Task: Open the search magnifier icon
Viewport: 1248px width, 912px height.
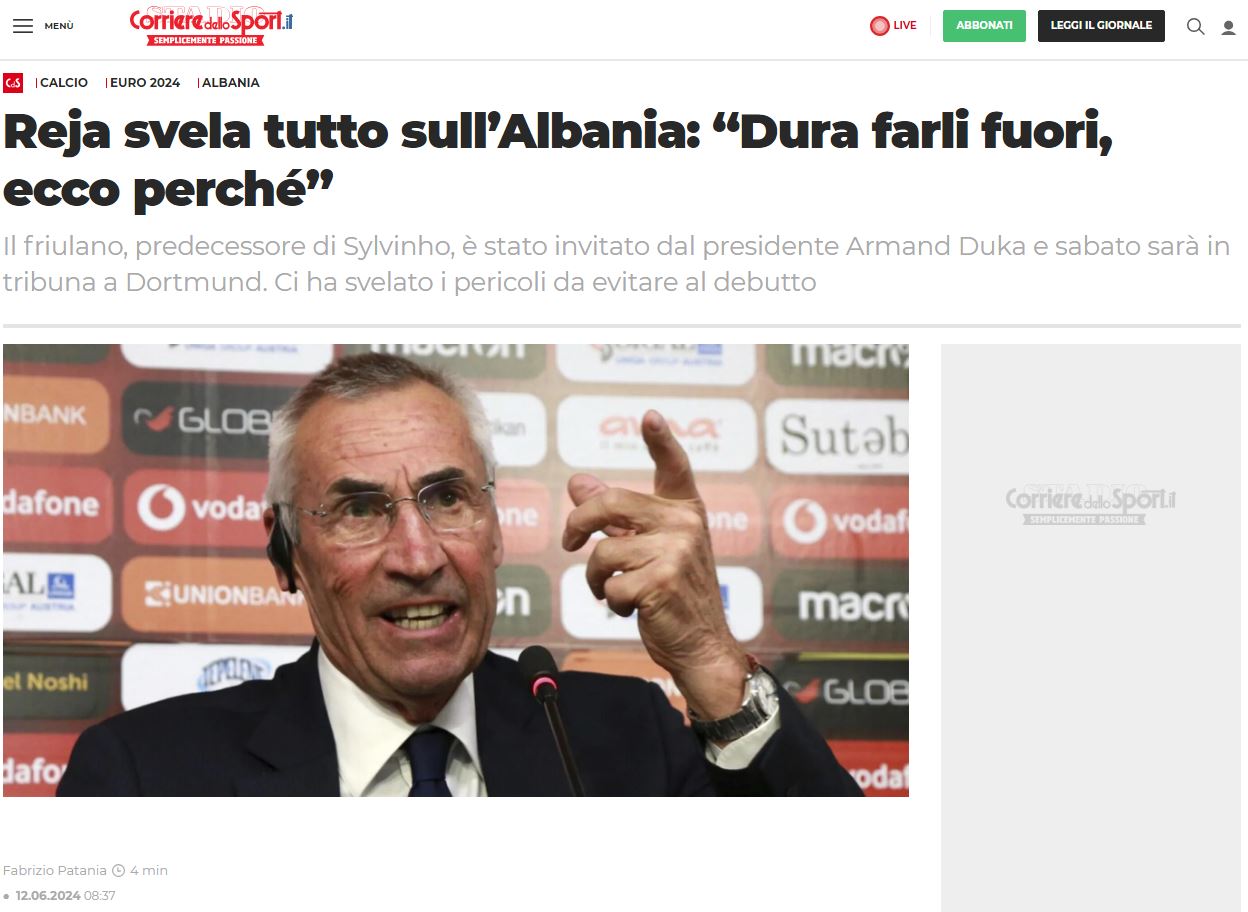Action: (1195, 26)
